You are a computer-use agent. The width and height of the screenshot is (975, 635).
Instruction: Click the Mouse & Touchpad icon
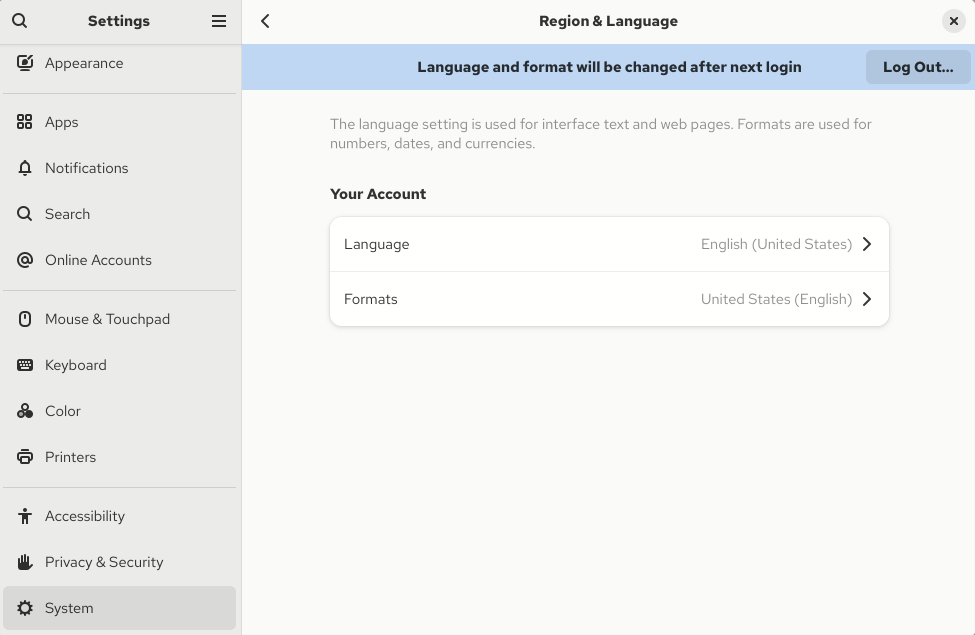[25, 319]
